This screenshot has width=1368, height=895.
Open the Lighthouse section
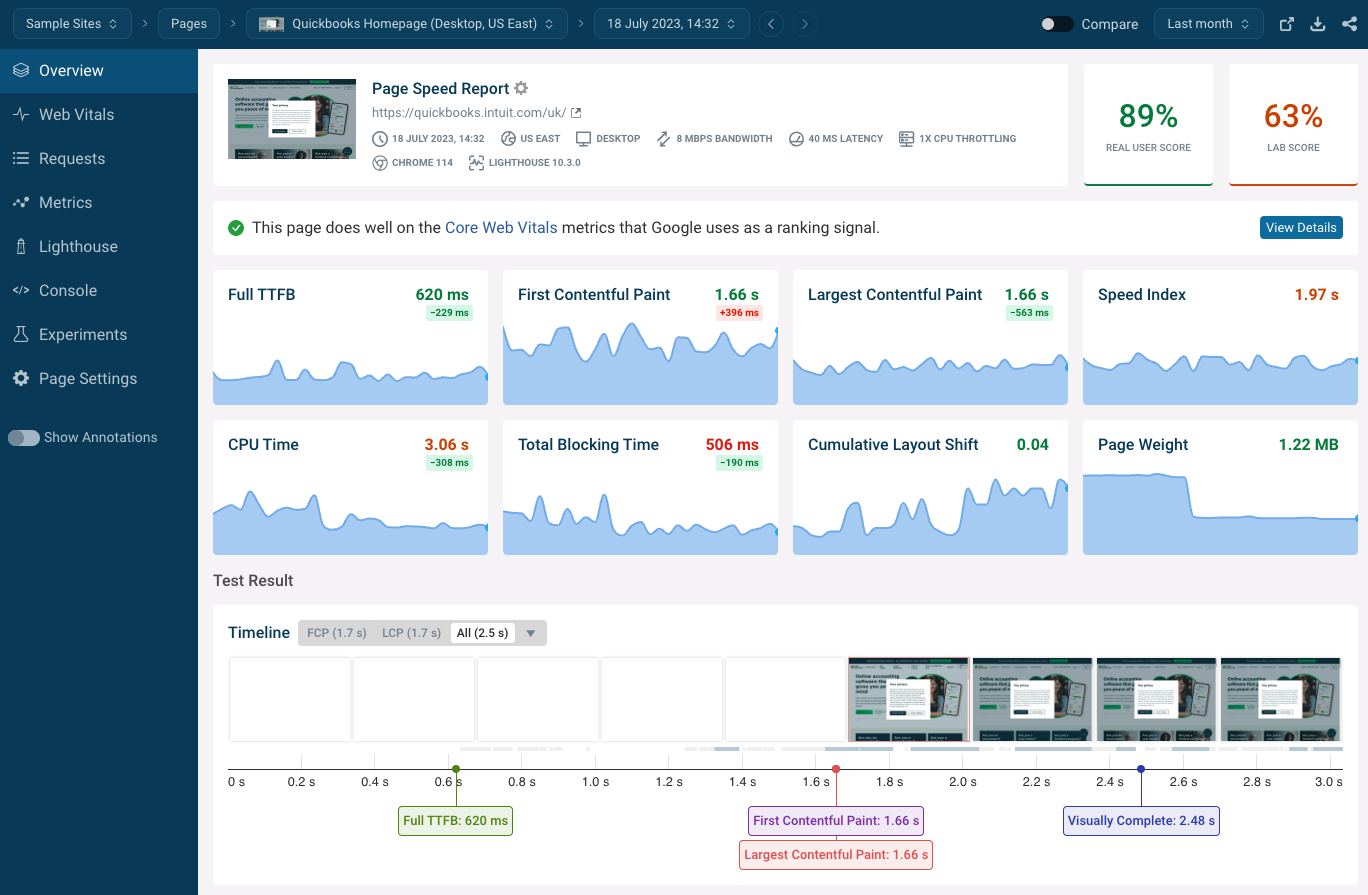click(x=99, y=247)
